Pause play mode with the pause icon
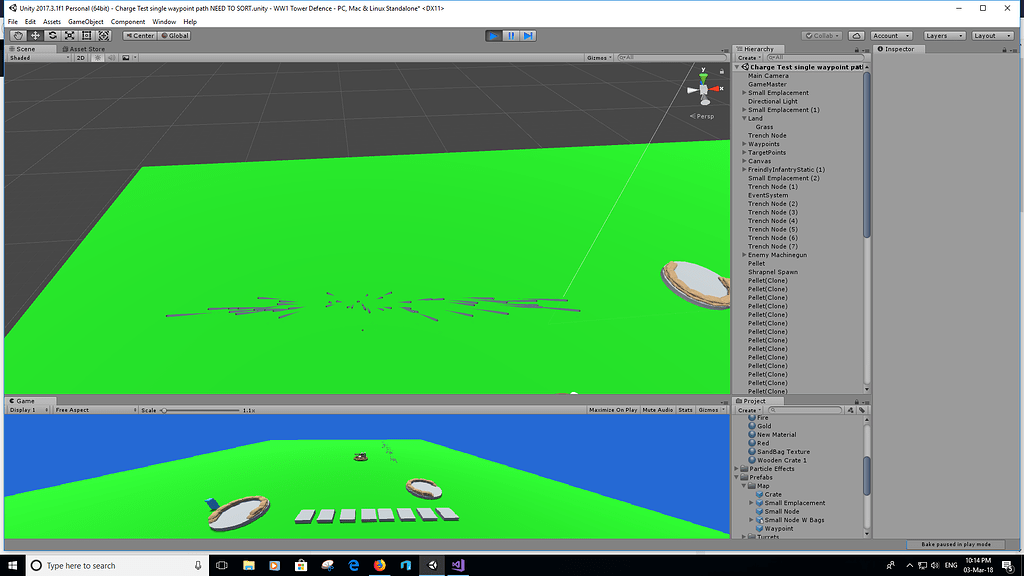The width and height of the screenshot is (1024, 576). click(x=511, y=35)
